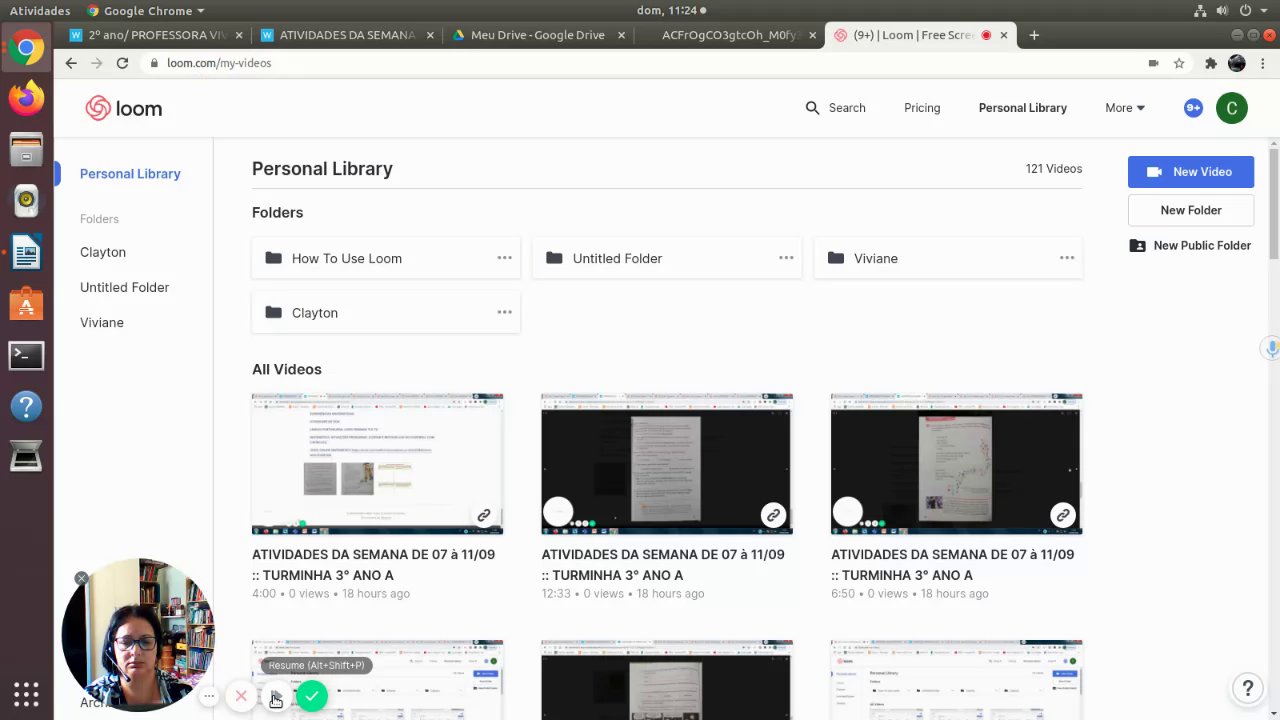
Task: Click the clock dom, 11:24
Action: (x=670, y=10)
